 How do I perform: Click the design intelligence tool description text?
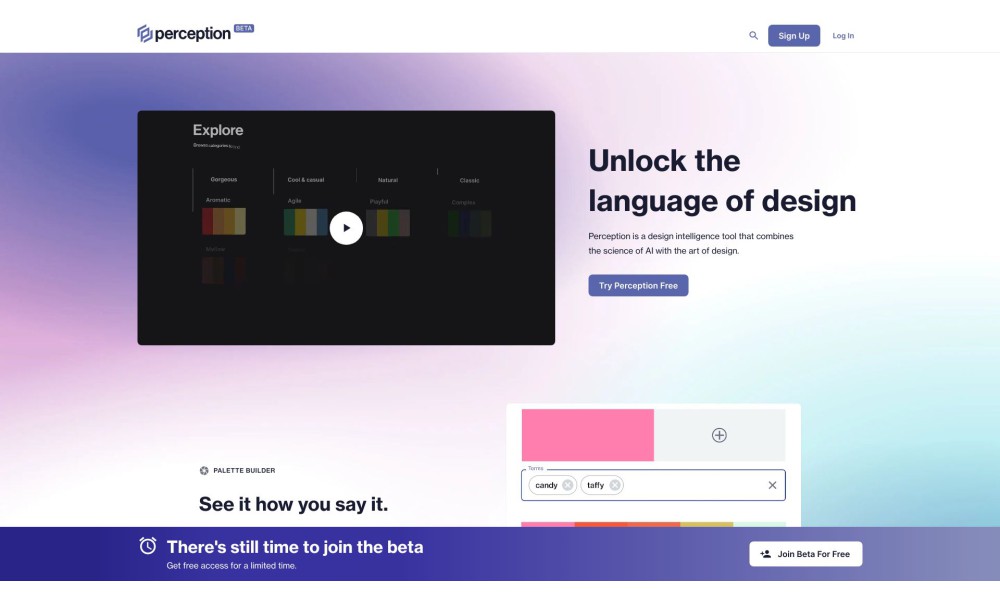point(691,244)
